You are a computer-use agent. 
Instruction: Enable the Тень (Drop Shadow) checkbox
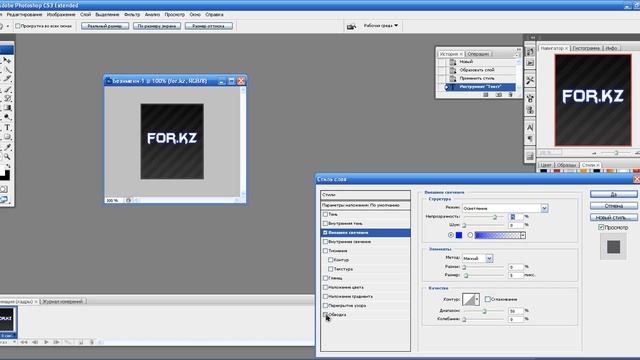tap(325, 214)
